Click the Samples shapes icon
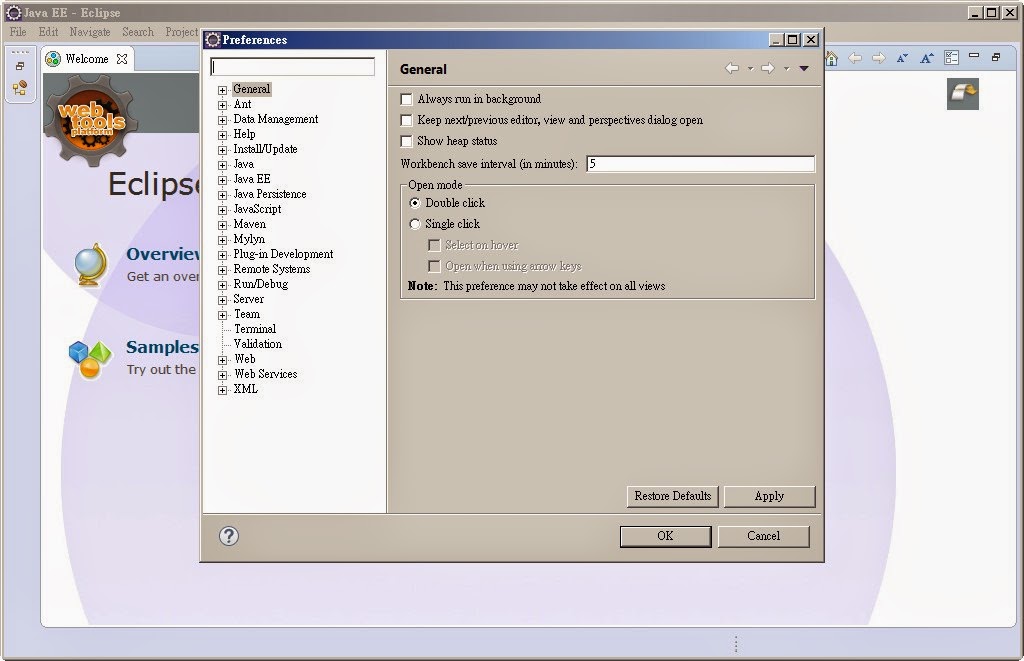1024x661 pixels. pyautogui.click(x=89, y=359)
